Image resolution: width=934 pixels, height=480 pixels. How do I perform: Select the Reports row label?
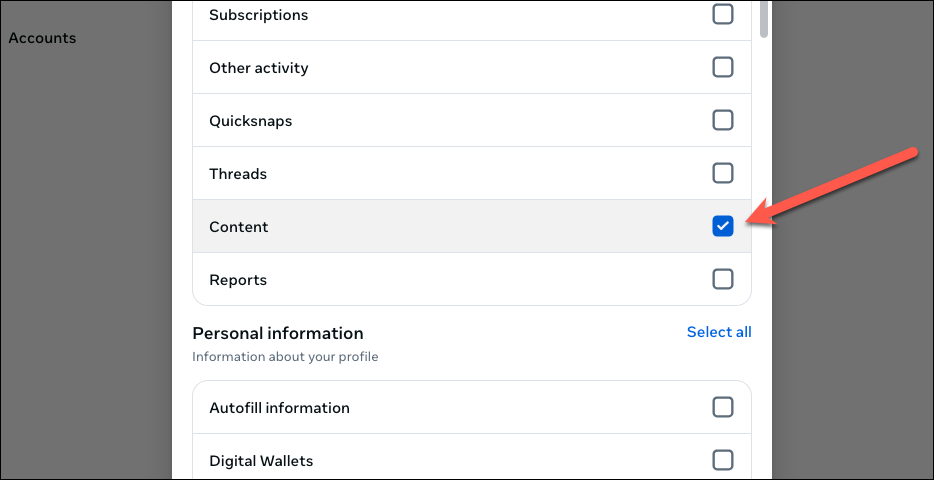(238, 280)
